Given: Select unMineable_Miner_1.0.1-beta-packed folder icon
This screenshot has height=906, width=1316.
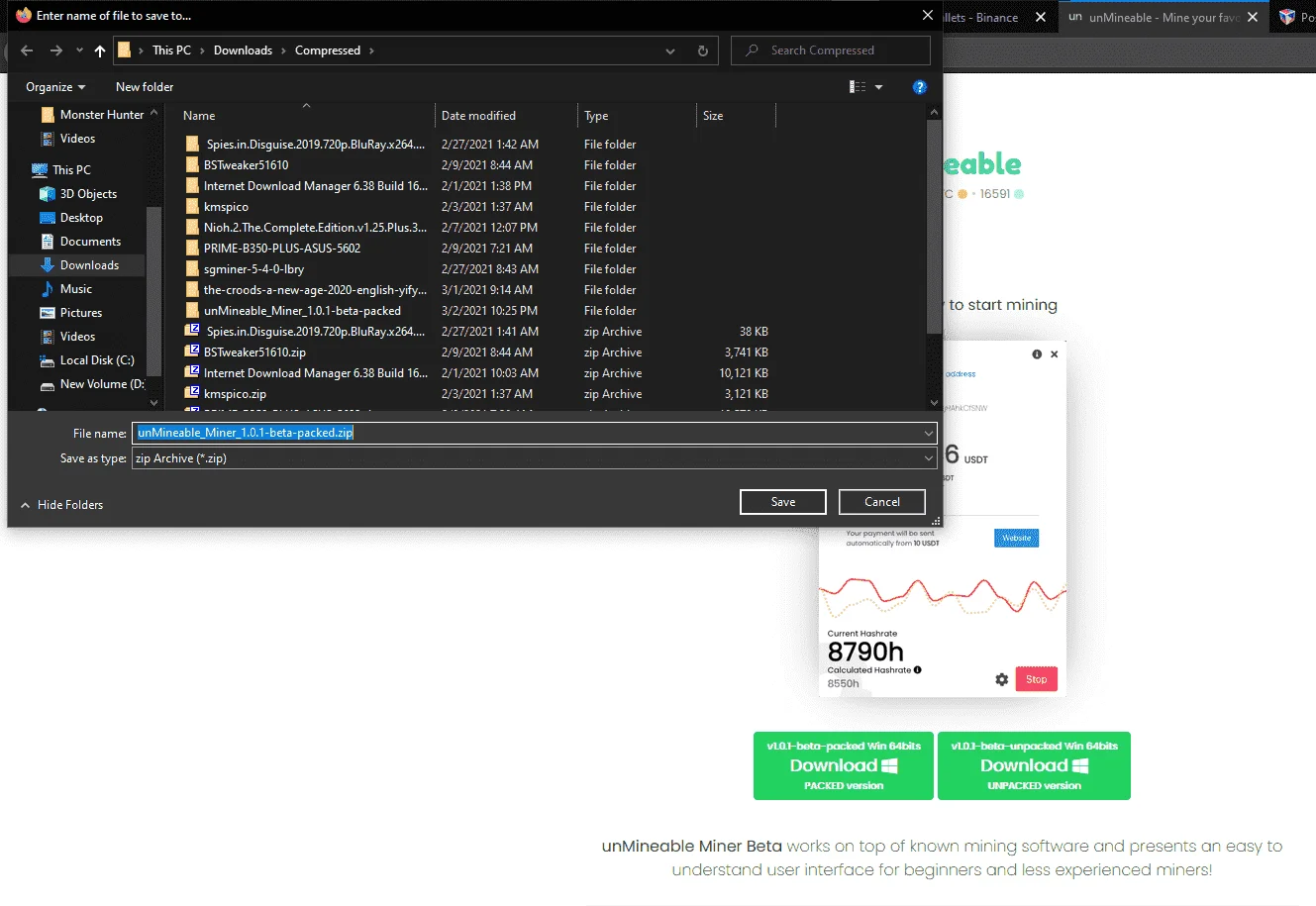Looking at the screenshot, I should point(192,311).
